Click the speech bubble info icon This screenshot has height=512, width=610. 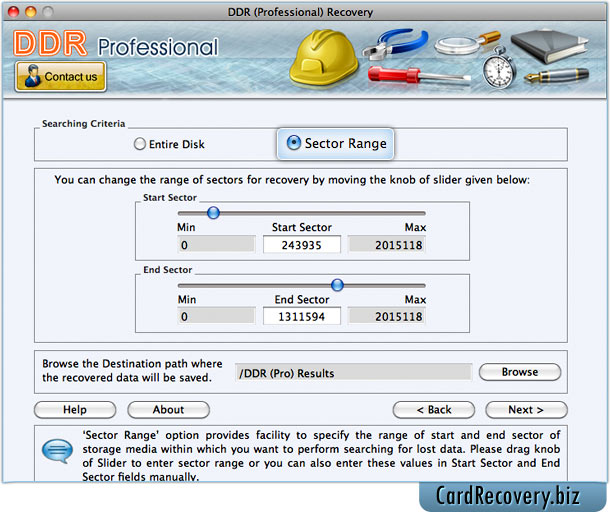point(57,451)
